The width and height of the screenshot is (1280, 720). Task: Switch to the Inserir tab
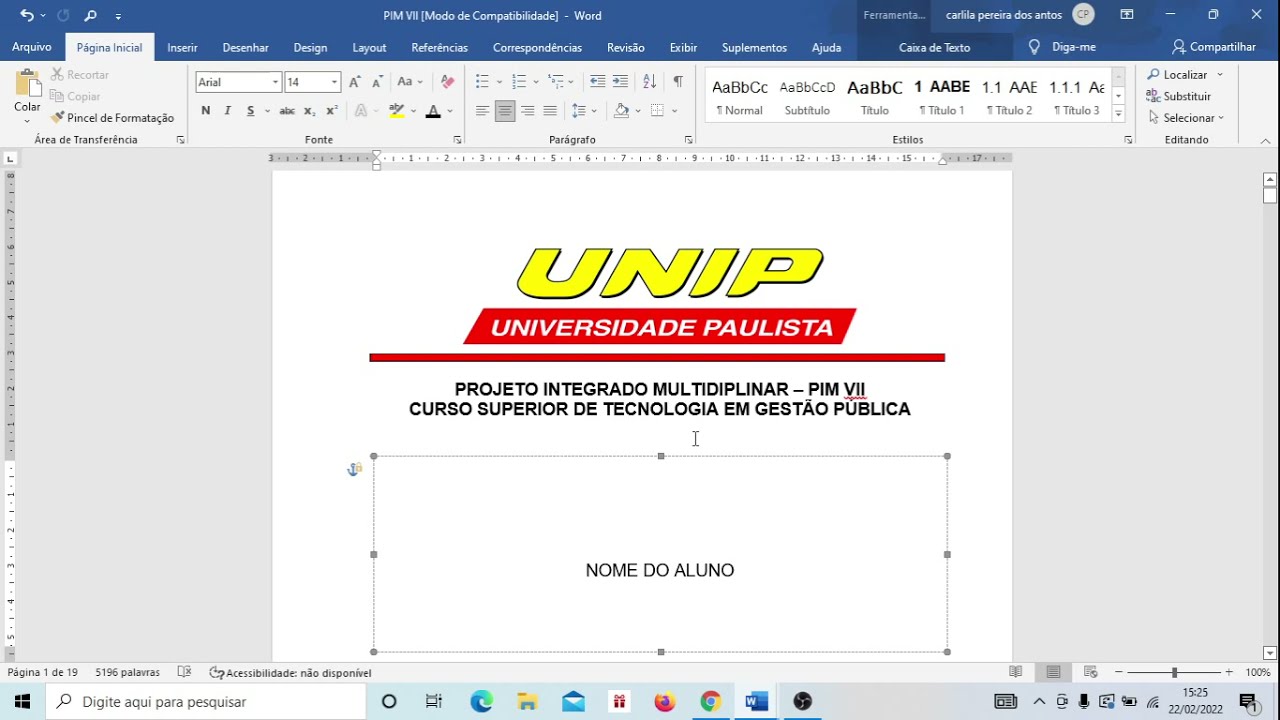pyautogui.click(x=182, y=47)
